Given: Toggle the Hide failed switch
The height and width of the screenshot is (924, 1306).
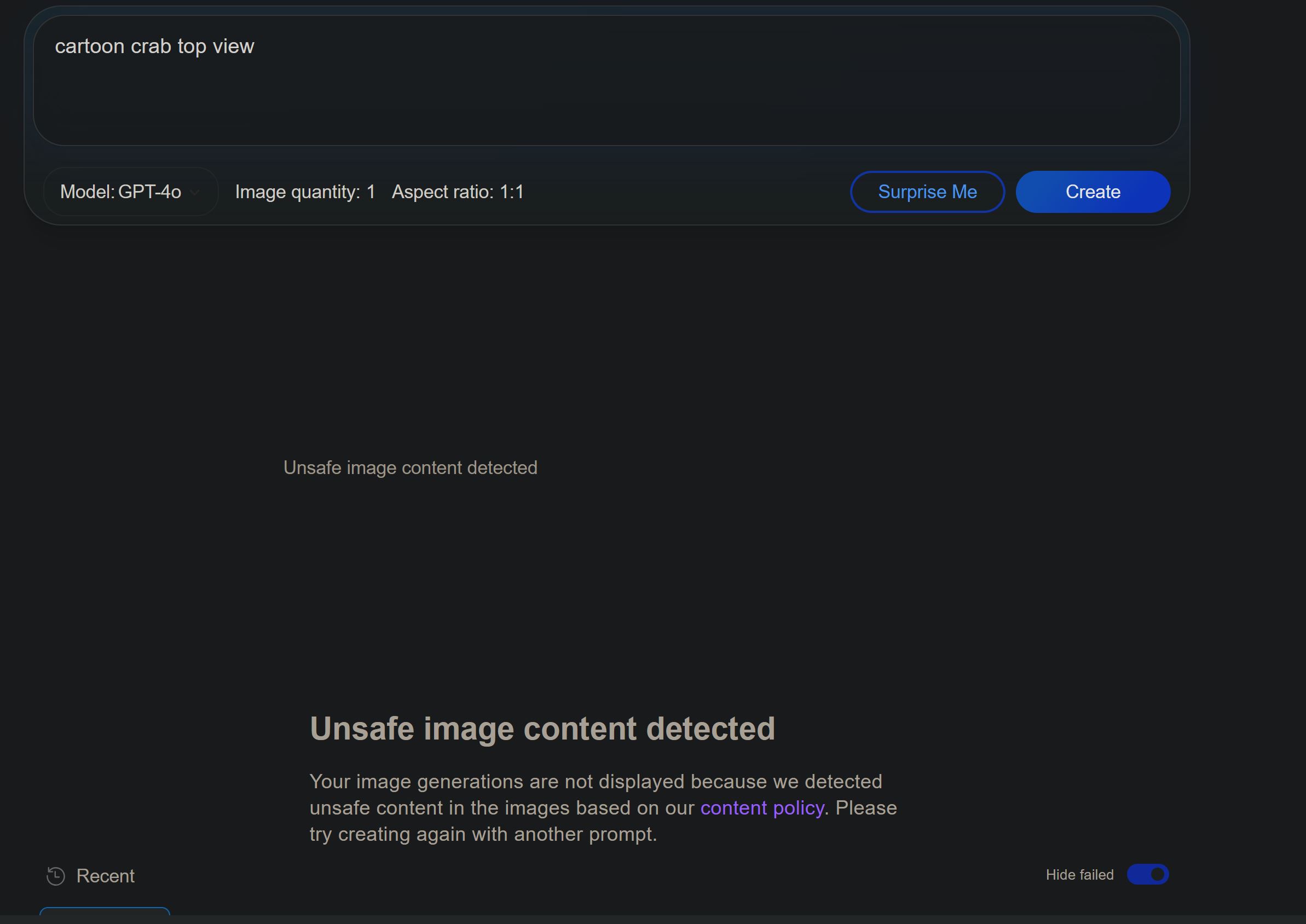Looking at the screenshot, I should [1147, 875].
